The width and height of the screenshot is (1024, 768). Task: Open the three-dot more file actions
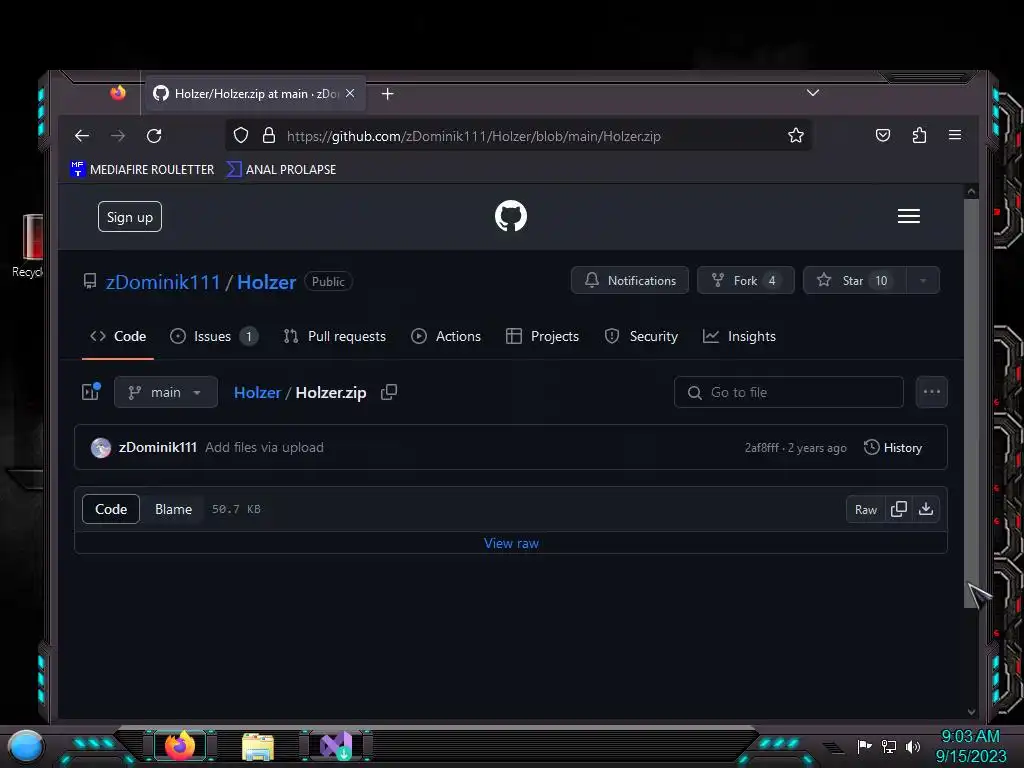[931, 392]
